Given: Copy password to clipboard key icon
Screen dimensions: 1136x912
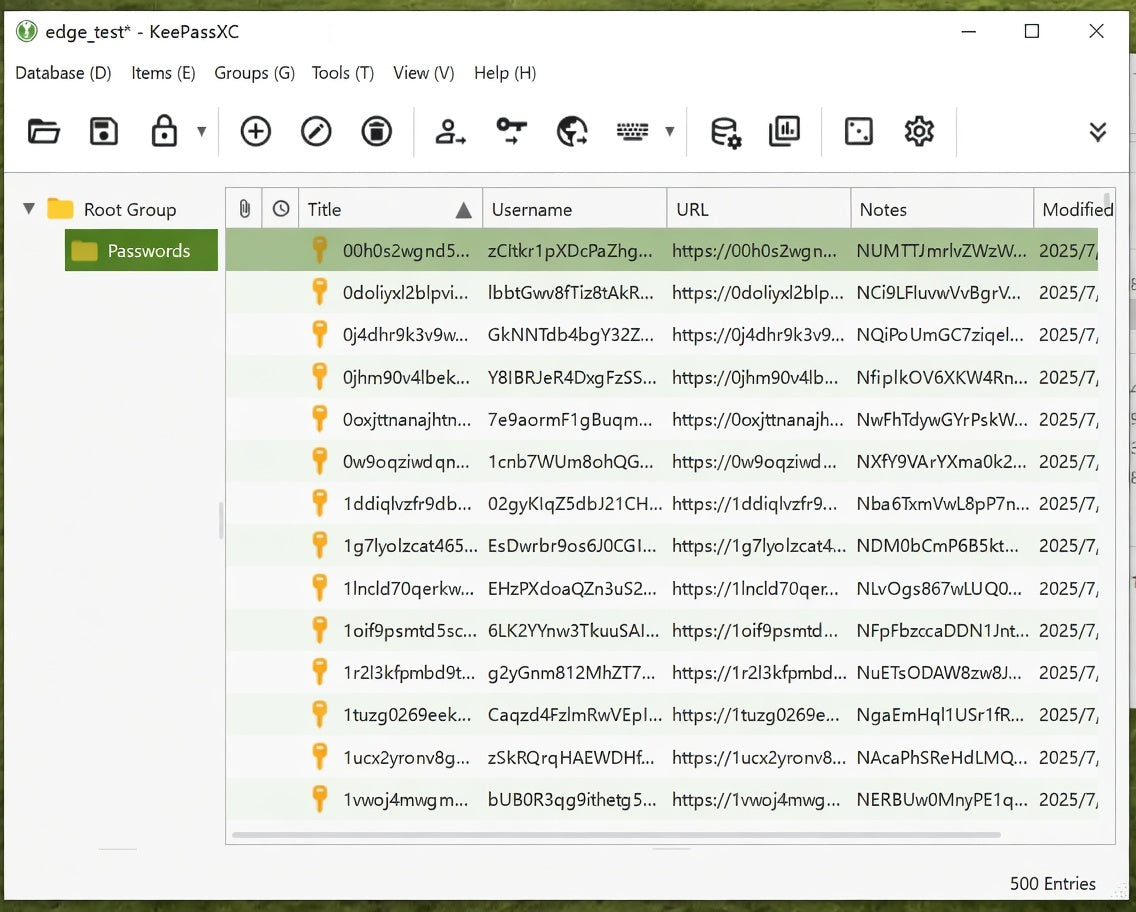Looking at the screenshot, I should (x=511, y=132).
